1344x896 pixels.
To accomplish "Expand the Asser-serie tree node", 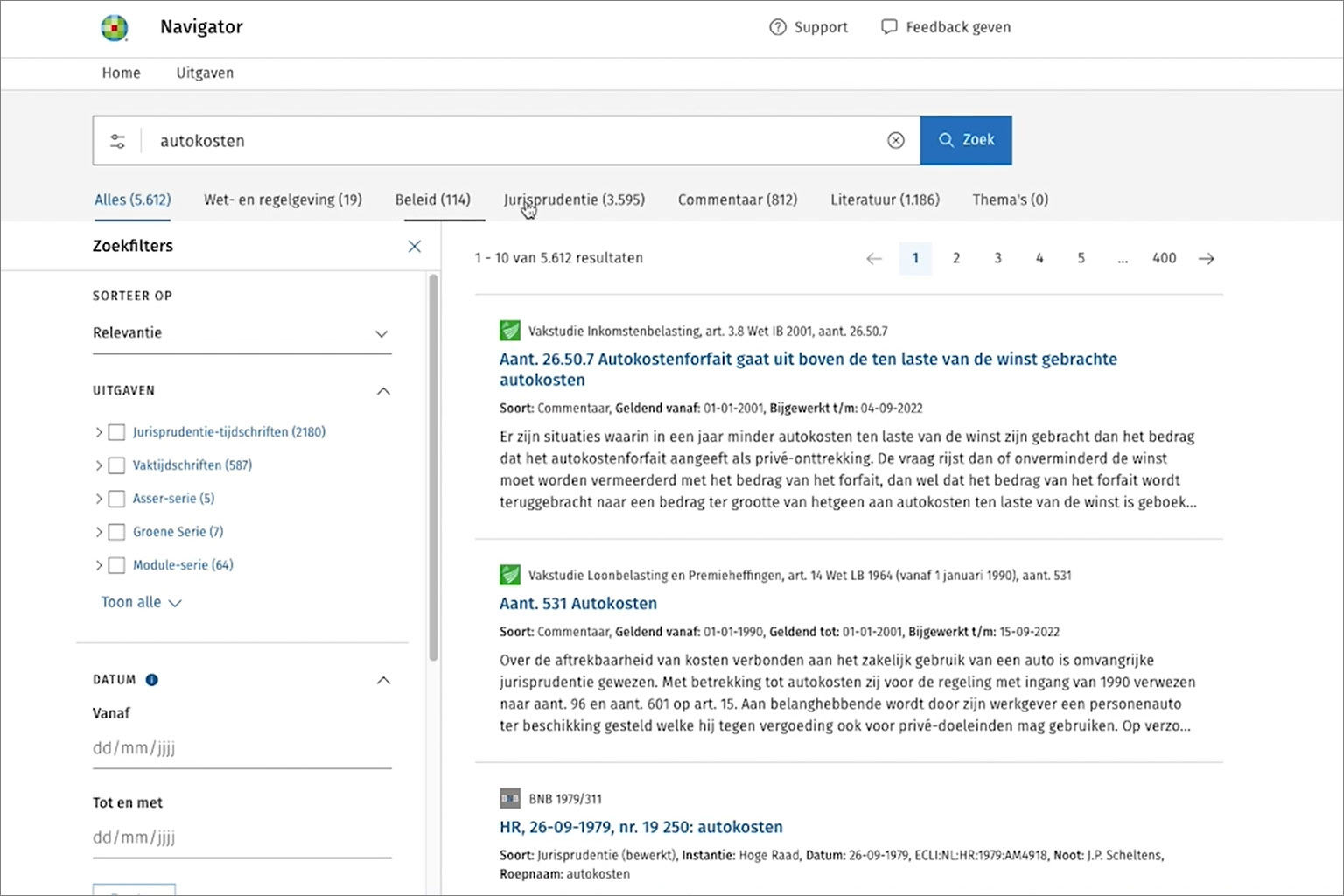I will [99, 499].
